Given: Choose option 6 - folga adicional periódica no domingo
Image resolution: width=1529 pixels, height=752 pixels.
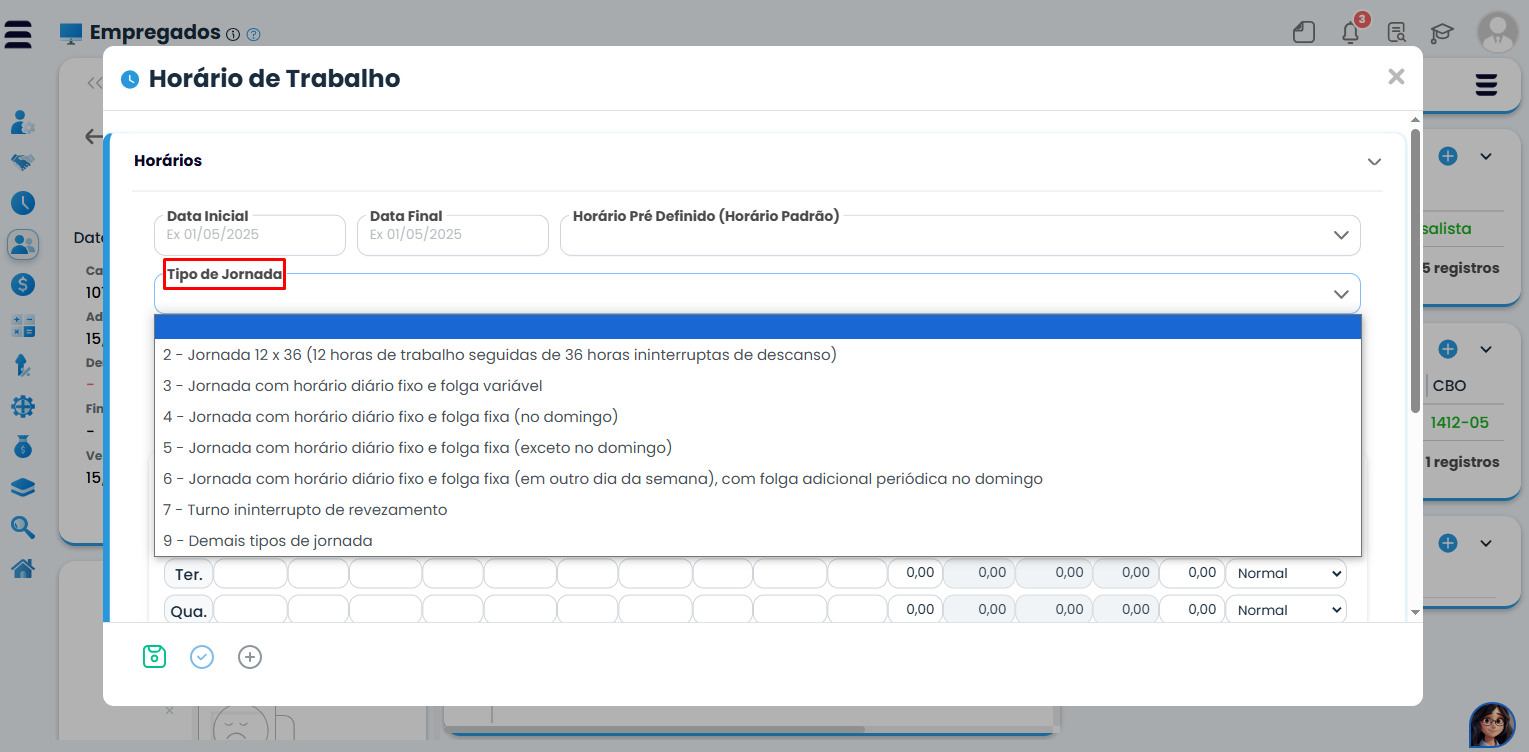Looking at the screenshot, I should (758, 478).
